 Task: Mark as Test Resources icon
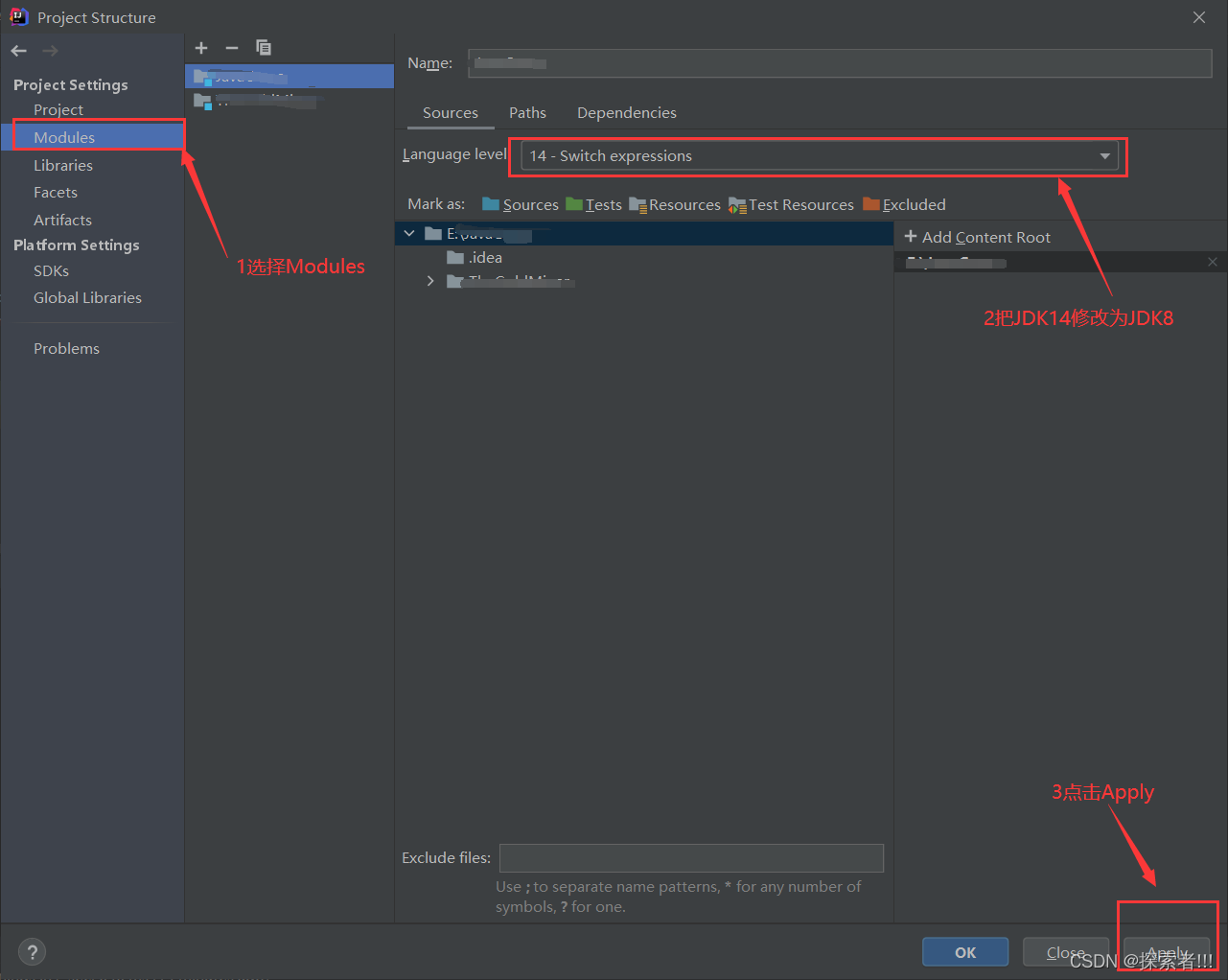click(737, 205)
